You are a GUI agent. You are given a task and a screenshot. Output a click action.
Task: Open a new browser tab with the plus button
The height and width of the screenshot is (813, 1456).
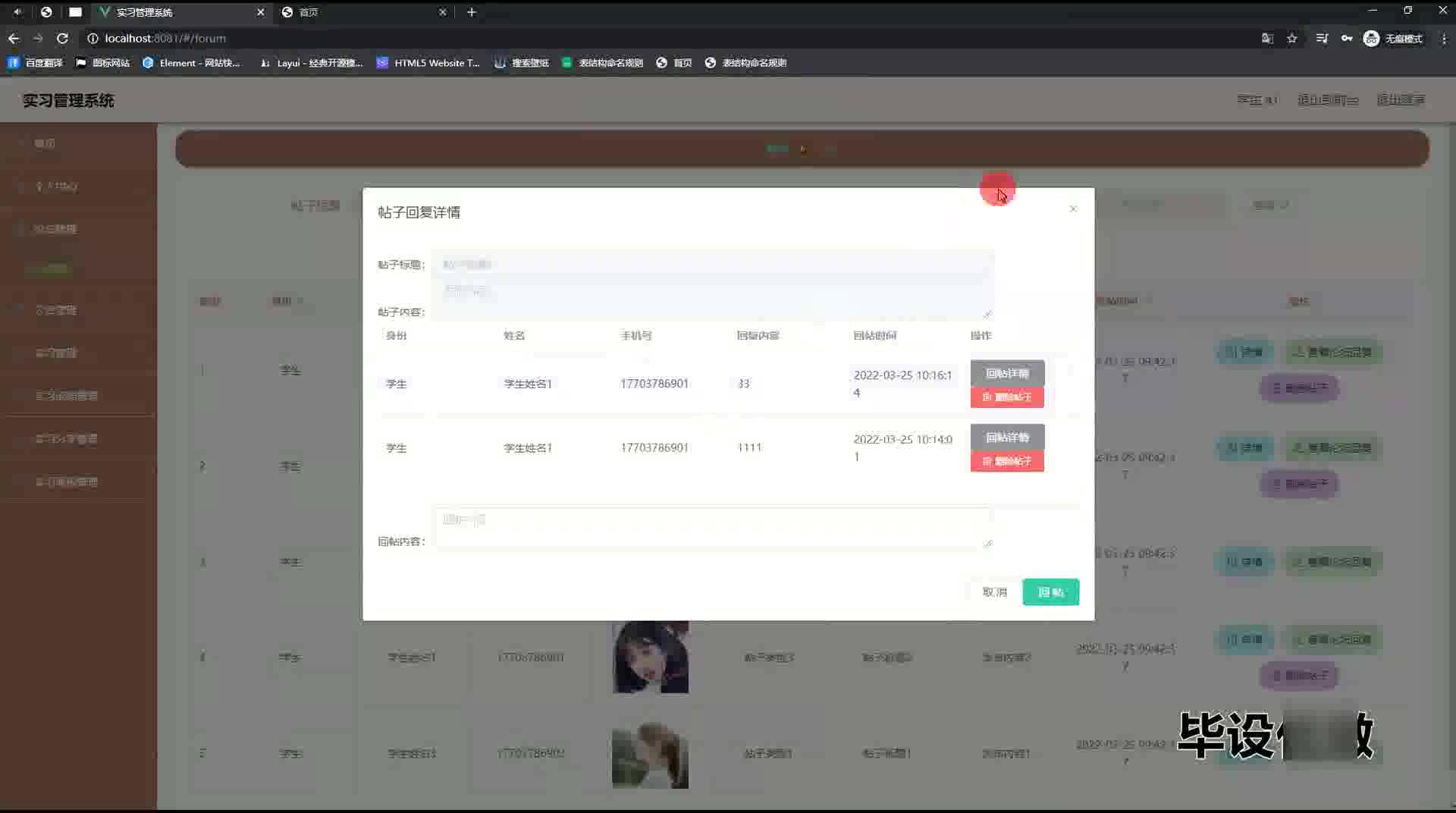tap(472, 12)
